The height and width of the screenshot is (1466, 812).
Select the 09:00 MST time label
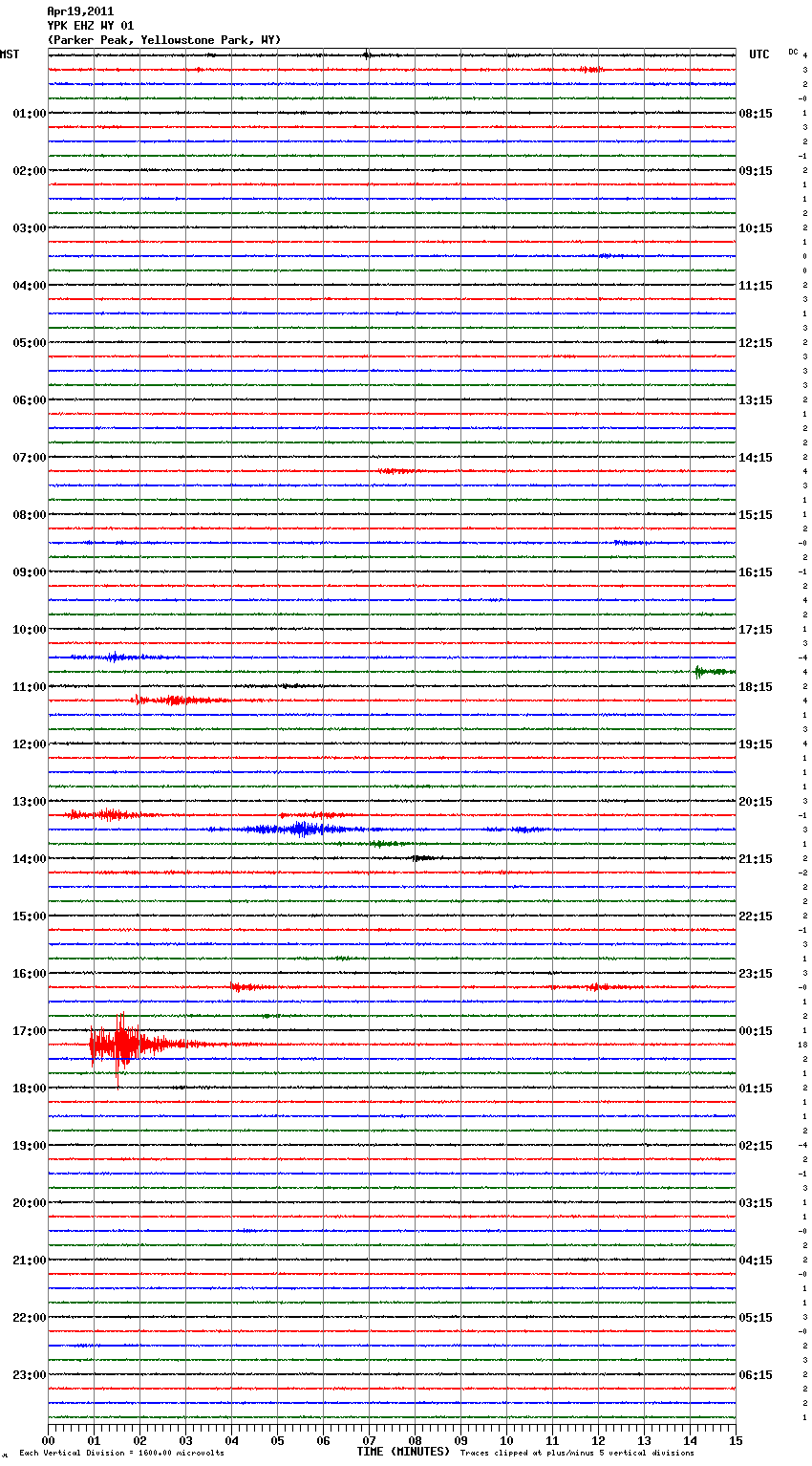(x=30, y=572)
